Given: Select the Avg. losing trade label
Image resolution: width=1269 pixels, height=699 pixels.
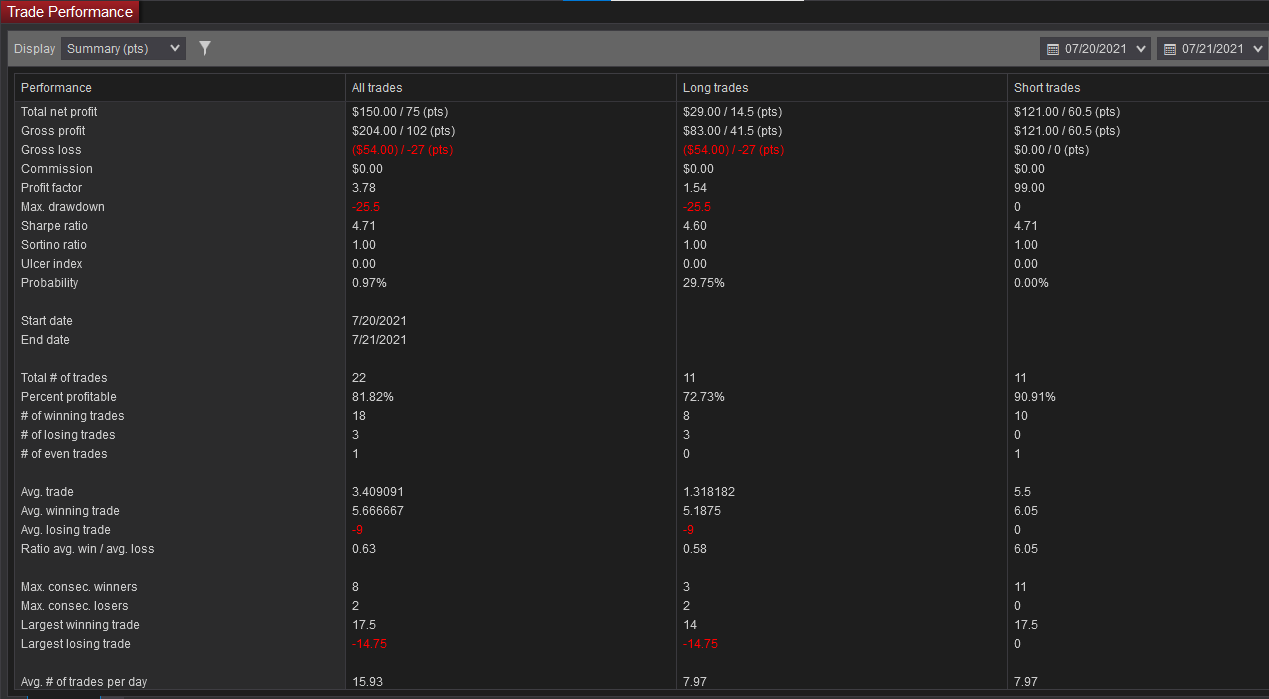Looking at the screenshot, I should coord(66,530).
